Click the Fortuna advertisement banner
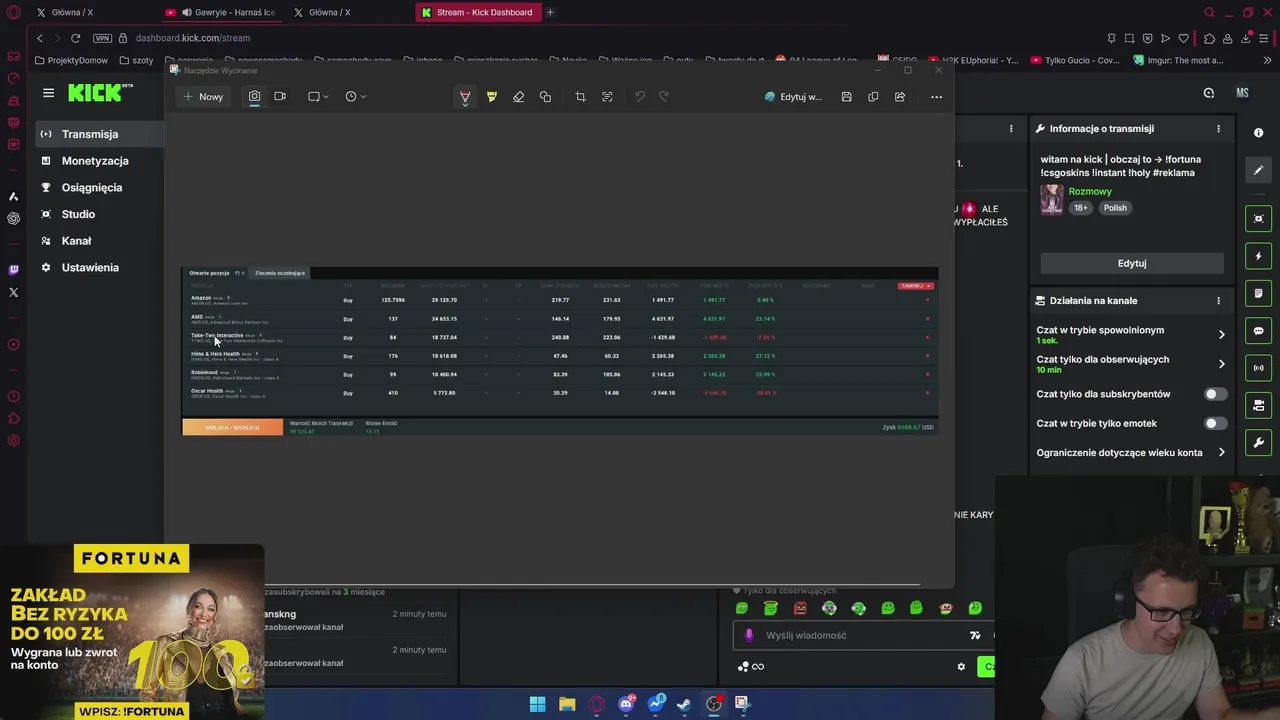1280x720 pixels. point(132,632)
